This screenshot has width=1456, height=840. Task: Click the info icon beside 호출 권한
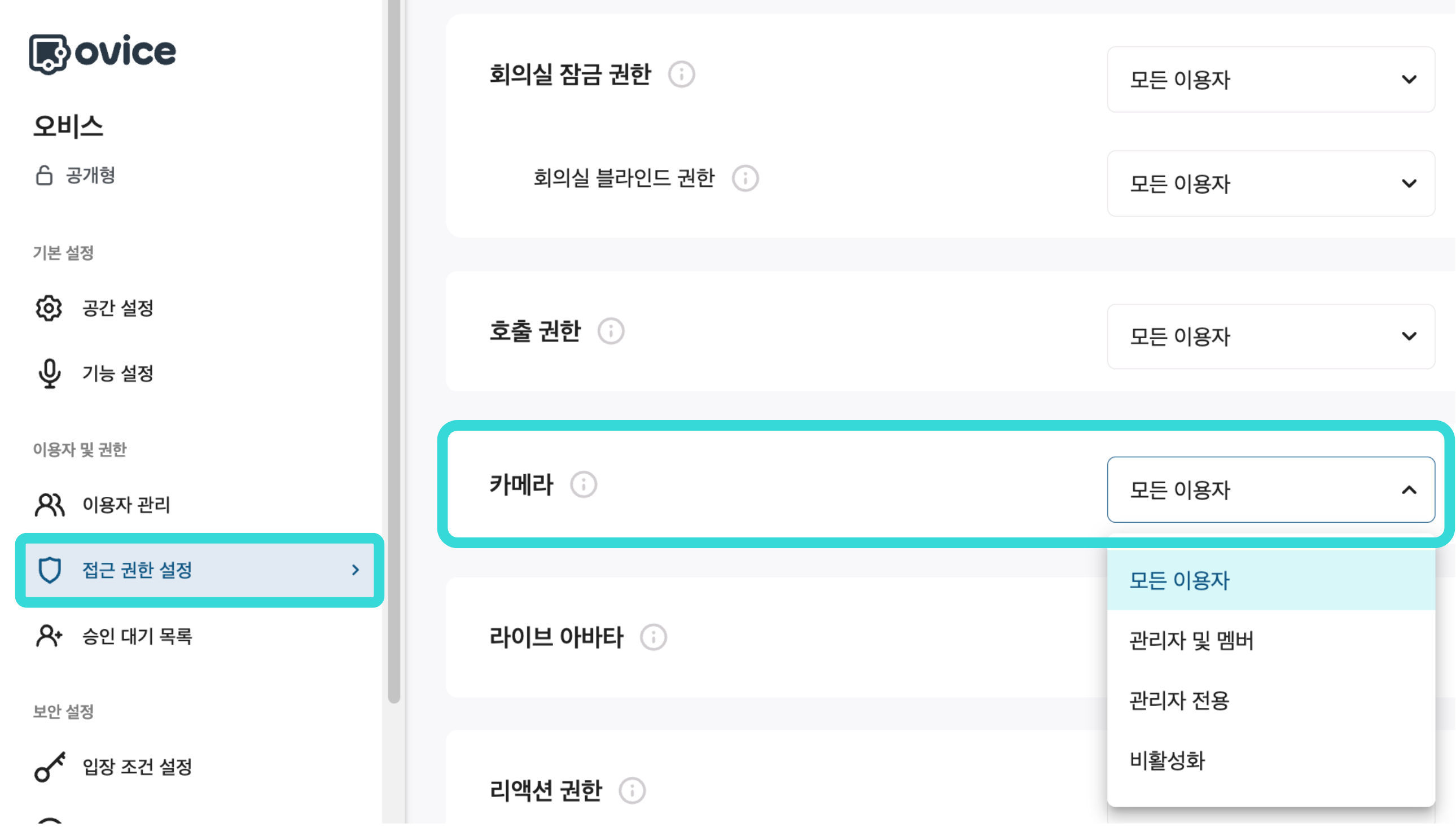(x=611, y=332)
